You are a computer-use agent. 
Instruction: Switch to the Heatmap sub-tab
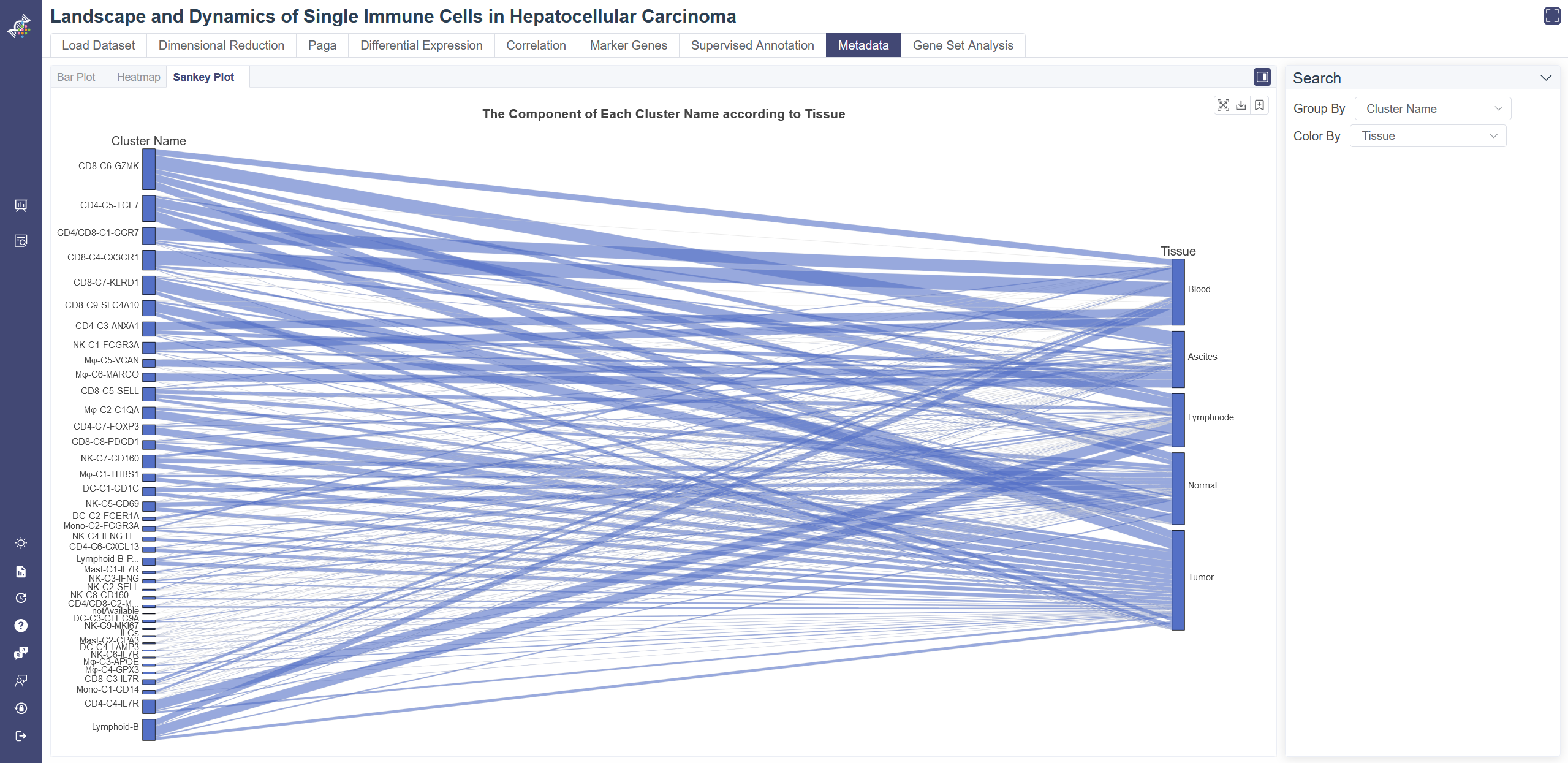138,77
